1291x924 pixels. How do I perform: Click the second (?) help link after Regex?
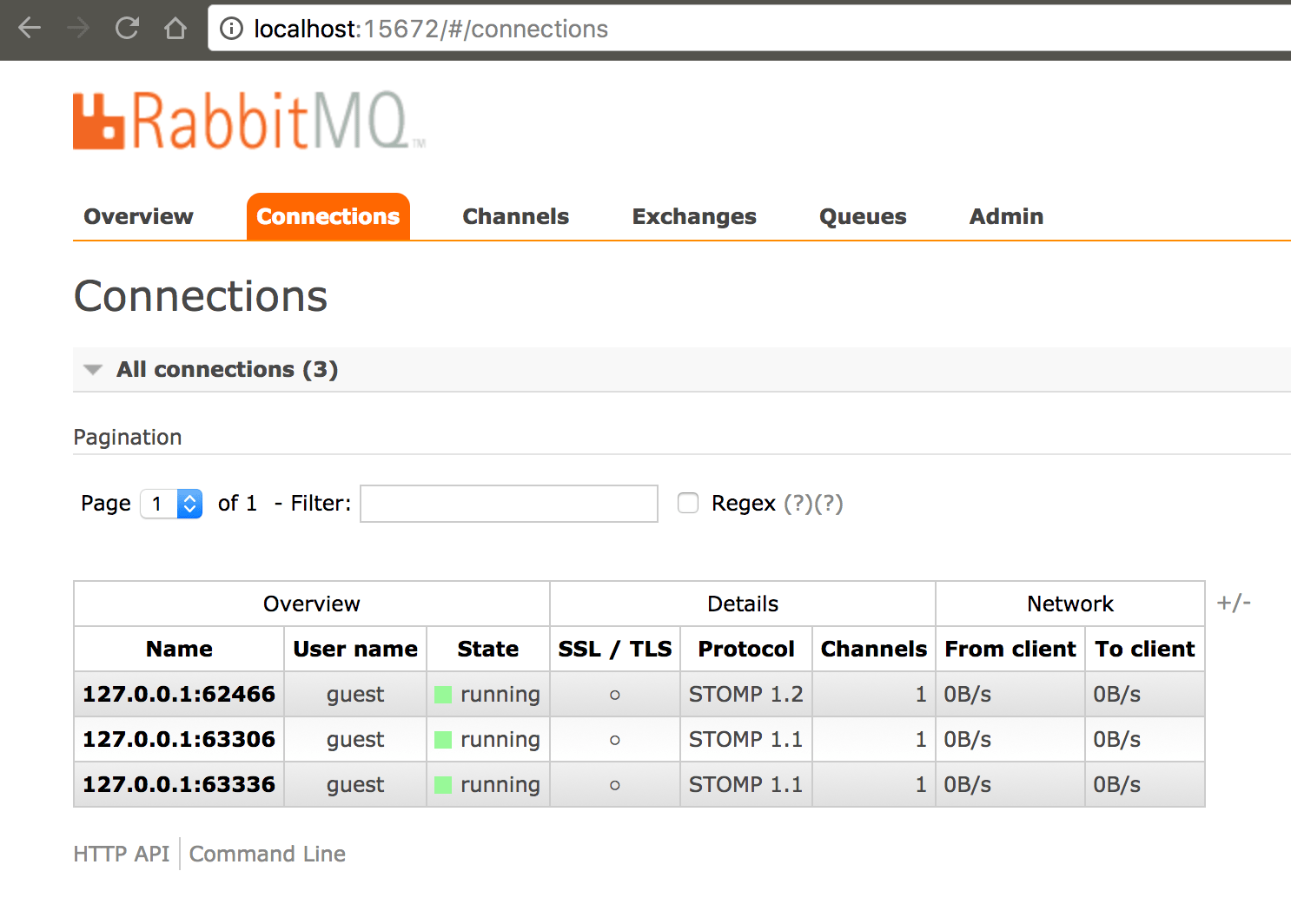[x=829, y=504]
